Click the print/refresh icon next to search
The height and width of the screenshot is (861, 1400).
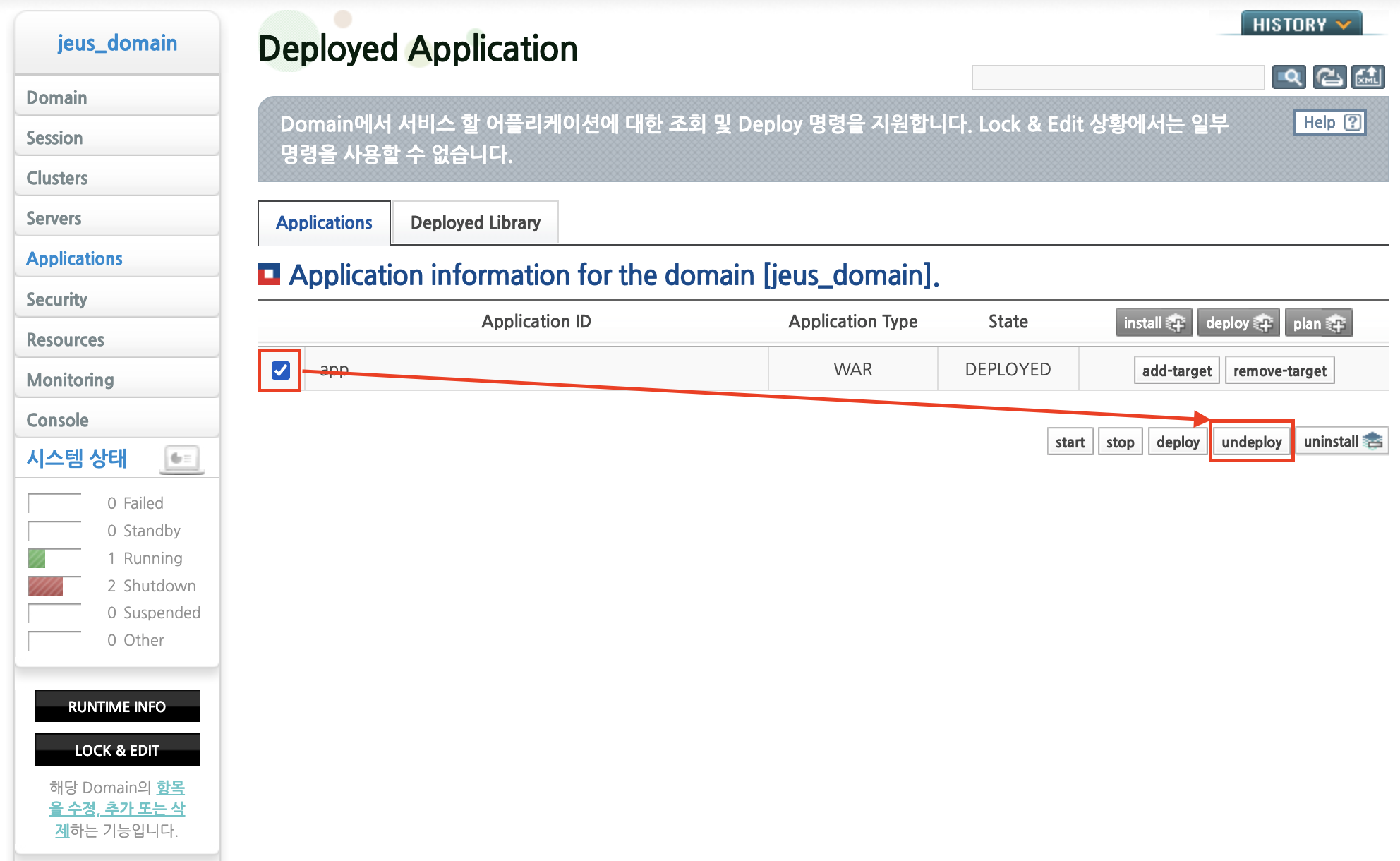[1329, 77]
